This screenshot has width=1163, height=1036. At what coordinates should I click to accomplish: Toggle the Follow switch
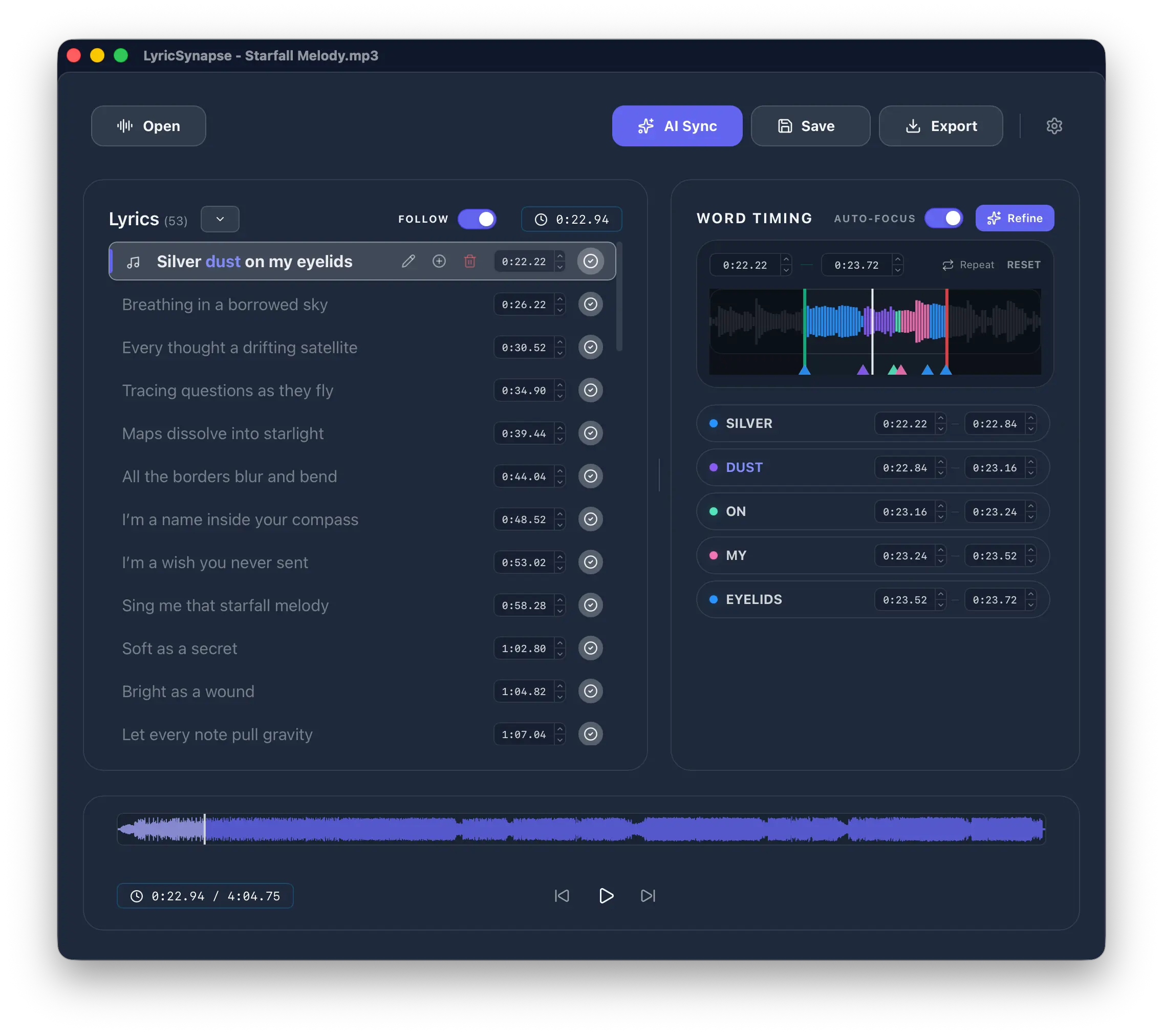coord(477,219)
